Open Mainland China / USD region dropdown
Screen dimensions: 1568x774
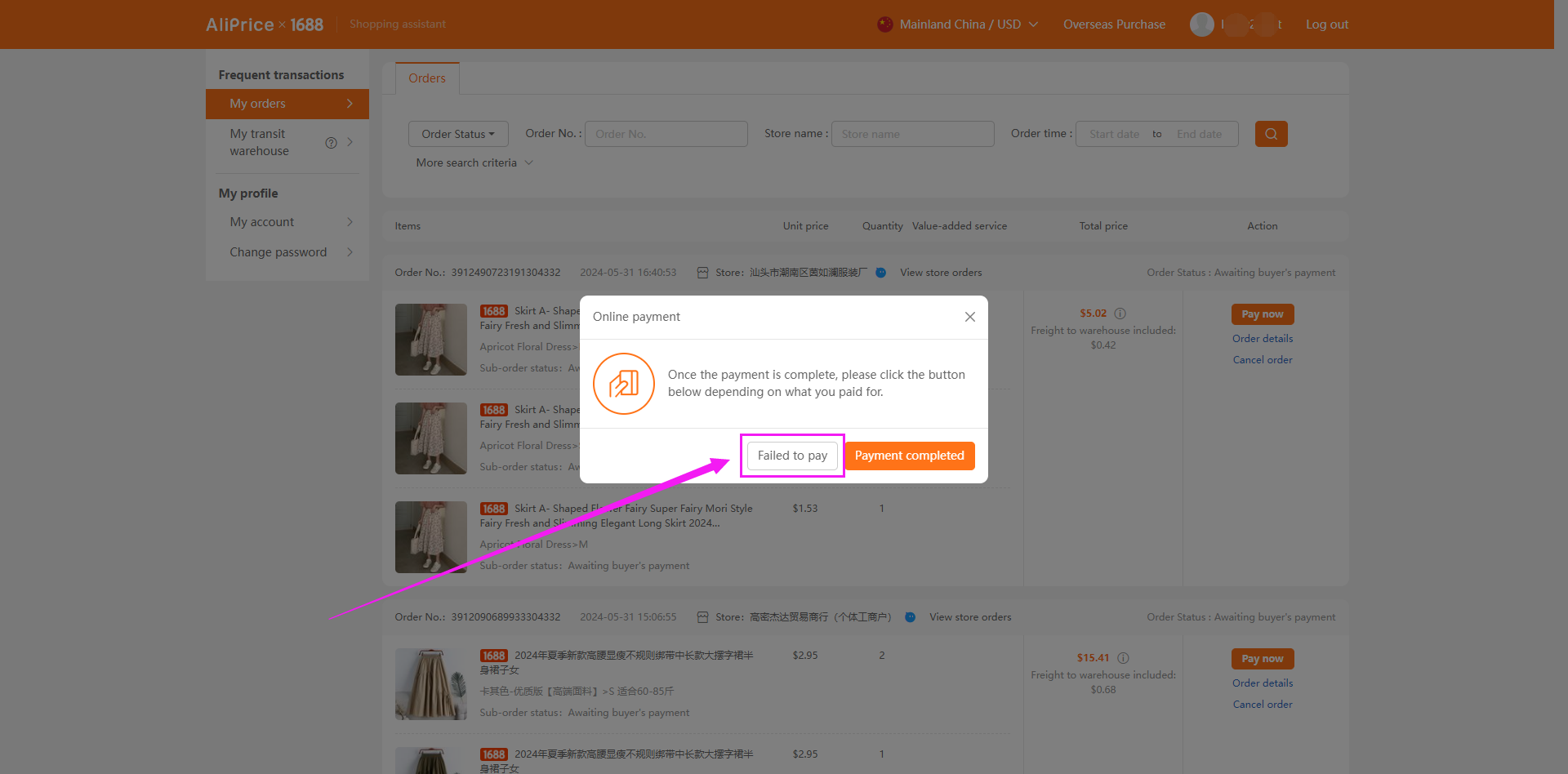pyautogui.click(x=958, y=24)
